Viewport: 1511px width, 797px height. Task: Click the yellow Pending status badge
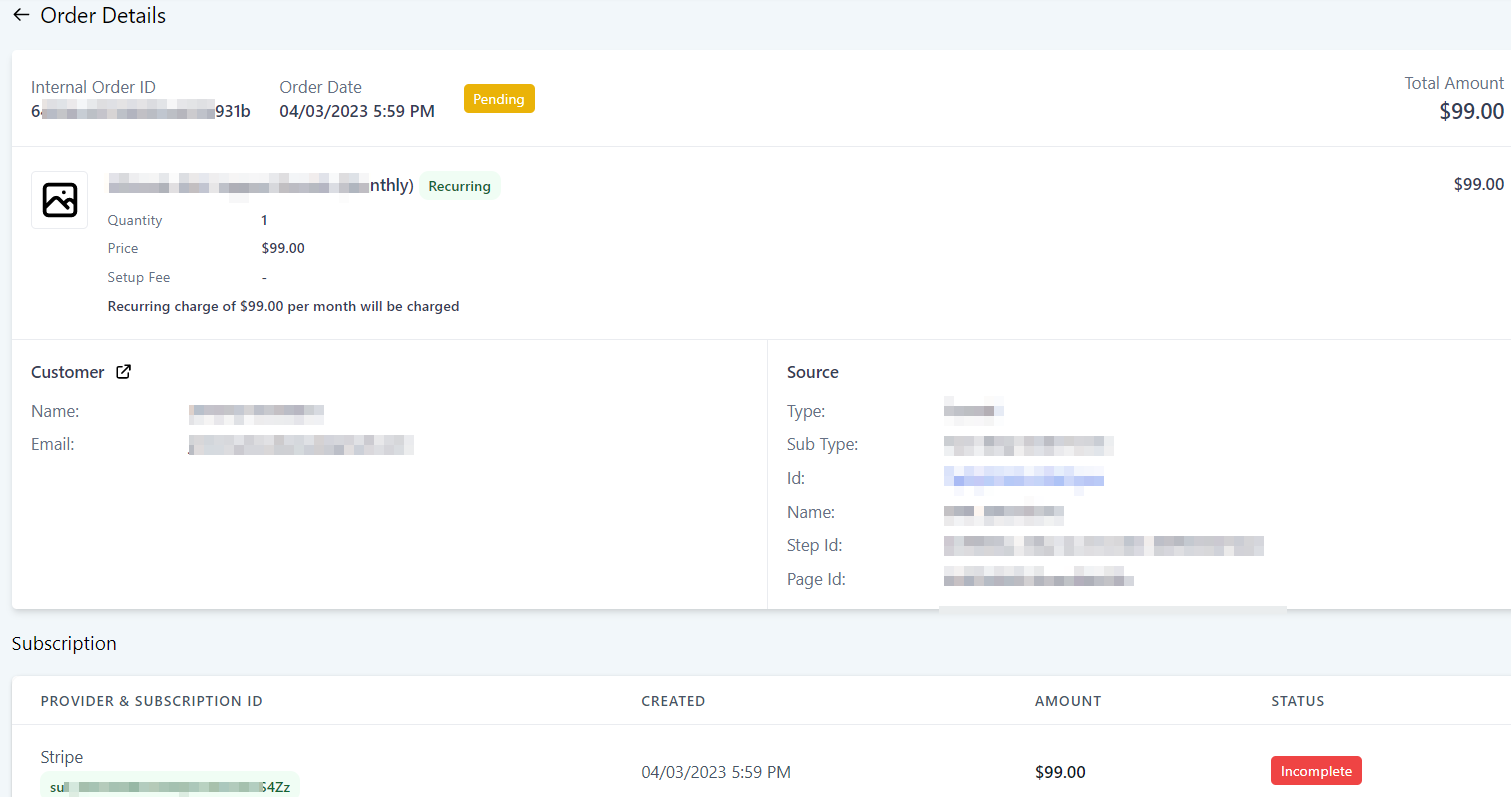click(499, 99)
